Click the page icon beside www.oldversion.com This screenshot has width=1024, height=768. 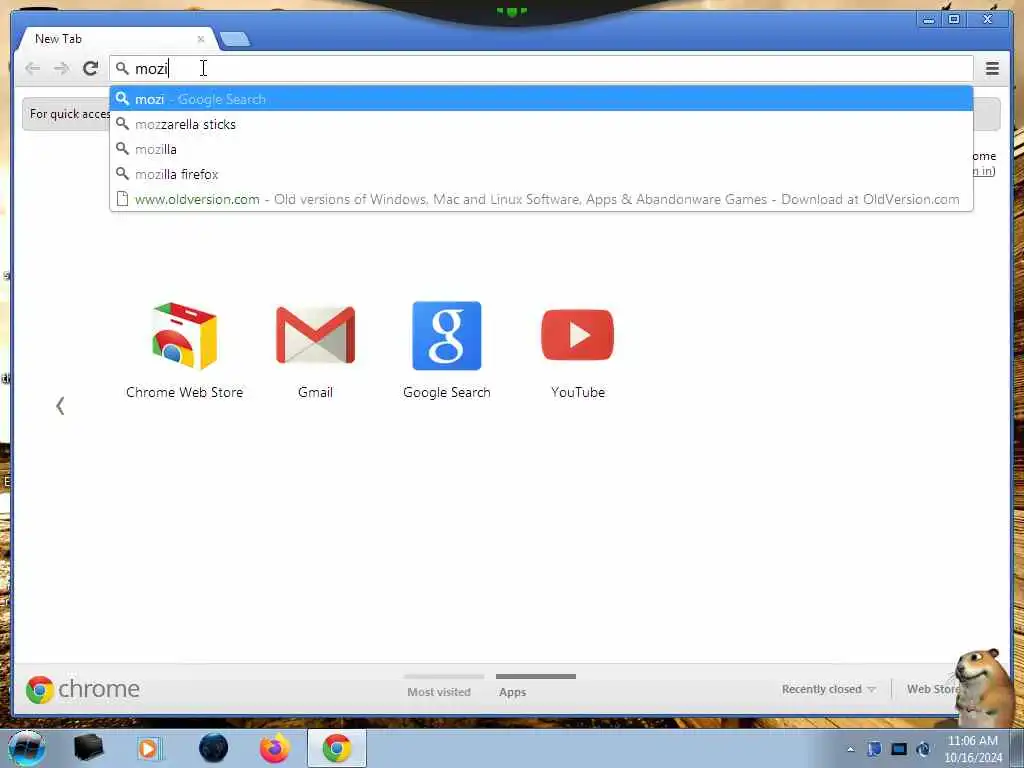click(x=122, y=199)
